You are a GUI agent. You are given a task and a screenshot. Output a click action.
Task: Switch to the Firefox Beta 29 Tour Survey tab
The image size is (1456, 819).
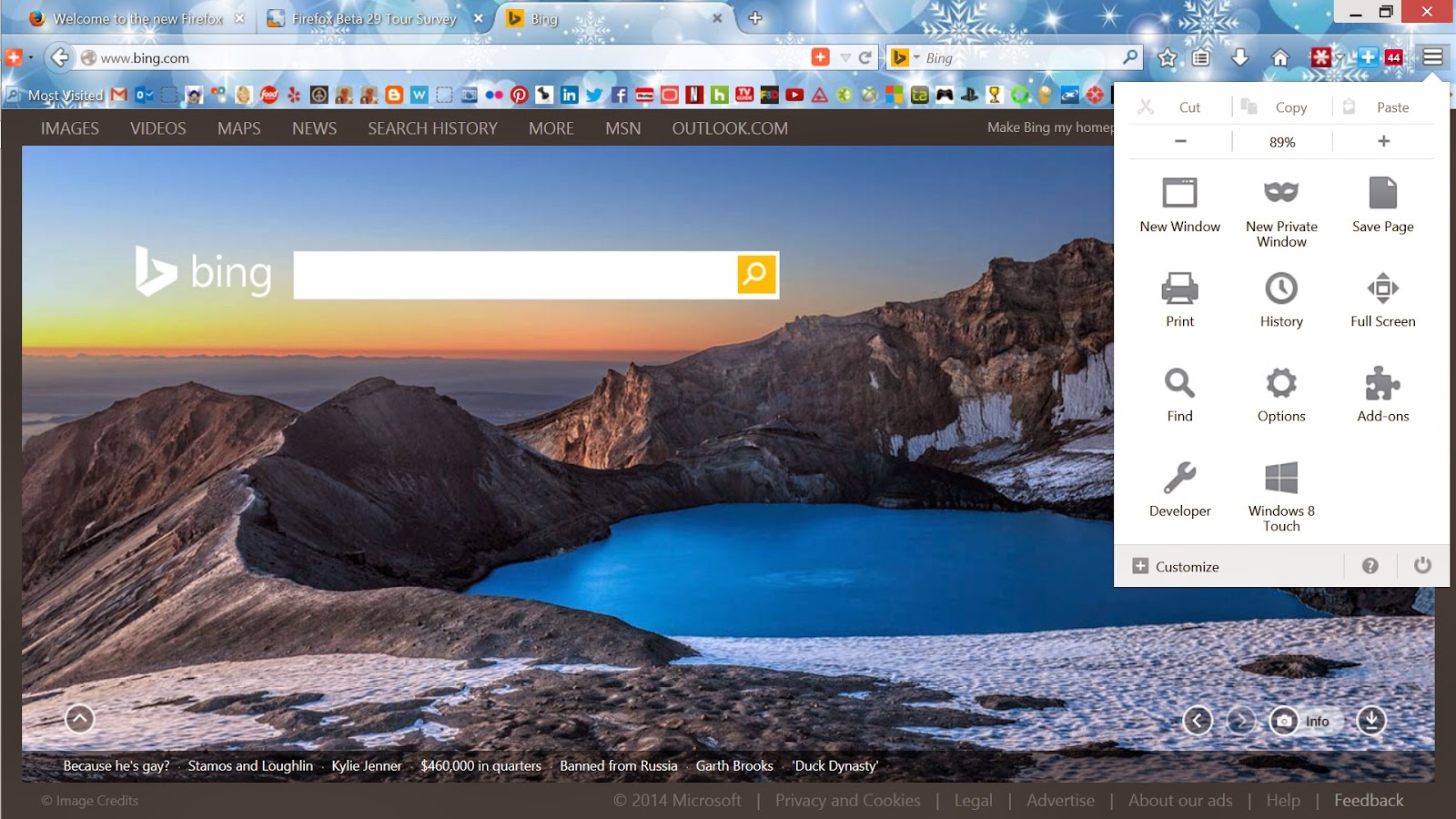point(372,17)
